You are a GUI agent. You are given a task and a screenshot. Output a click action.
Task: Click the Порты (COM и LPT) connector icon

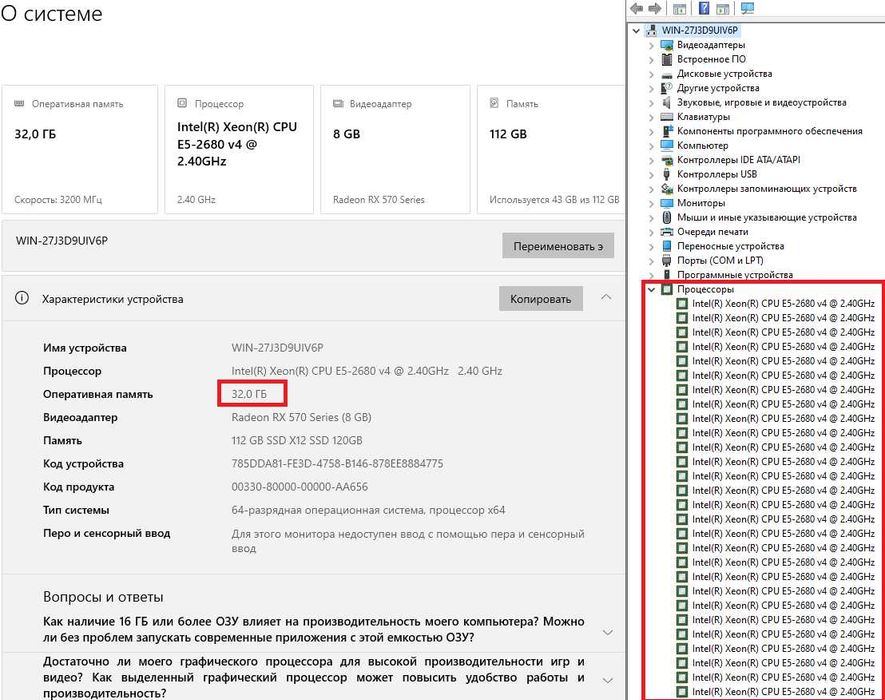tap(667, 261)
